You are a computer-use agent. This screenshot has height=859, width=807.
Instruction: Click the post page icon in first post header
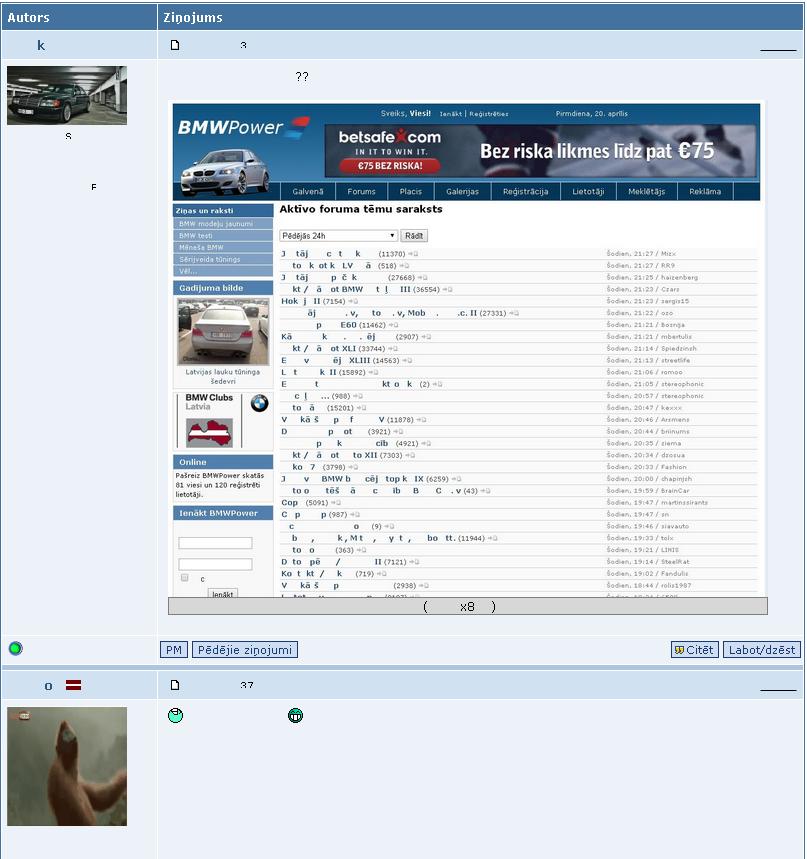click(175, 45)
